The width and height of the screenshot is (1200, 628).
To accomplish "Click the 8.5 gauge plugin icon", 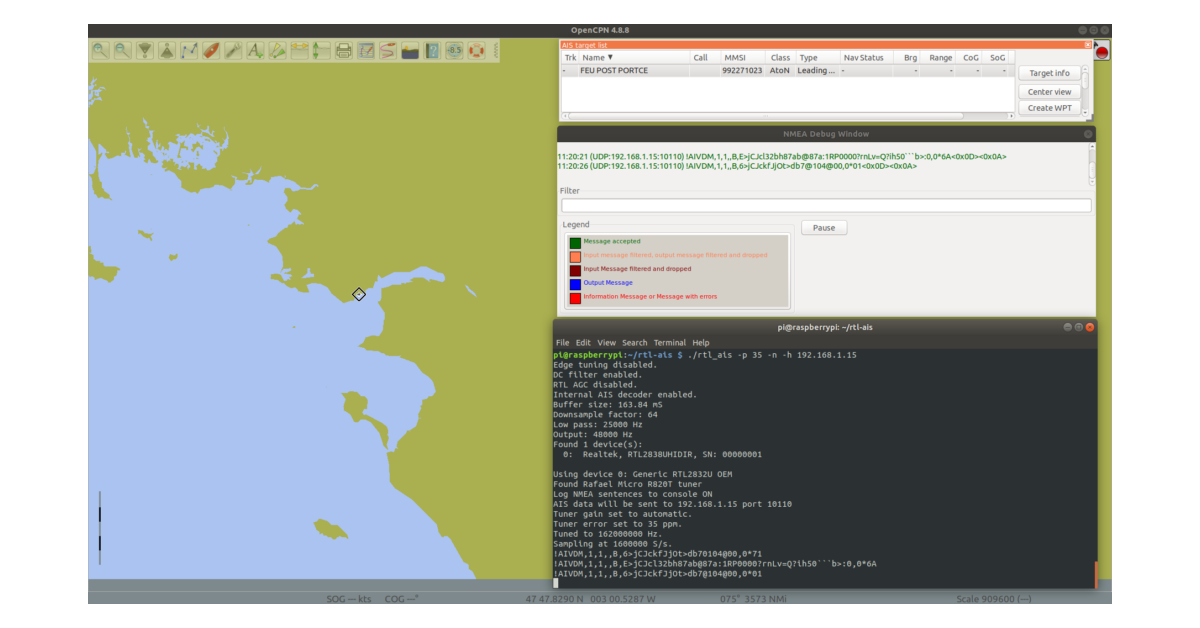I will (x=454, y=50).
